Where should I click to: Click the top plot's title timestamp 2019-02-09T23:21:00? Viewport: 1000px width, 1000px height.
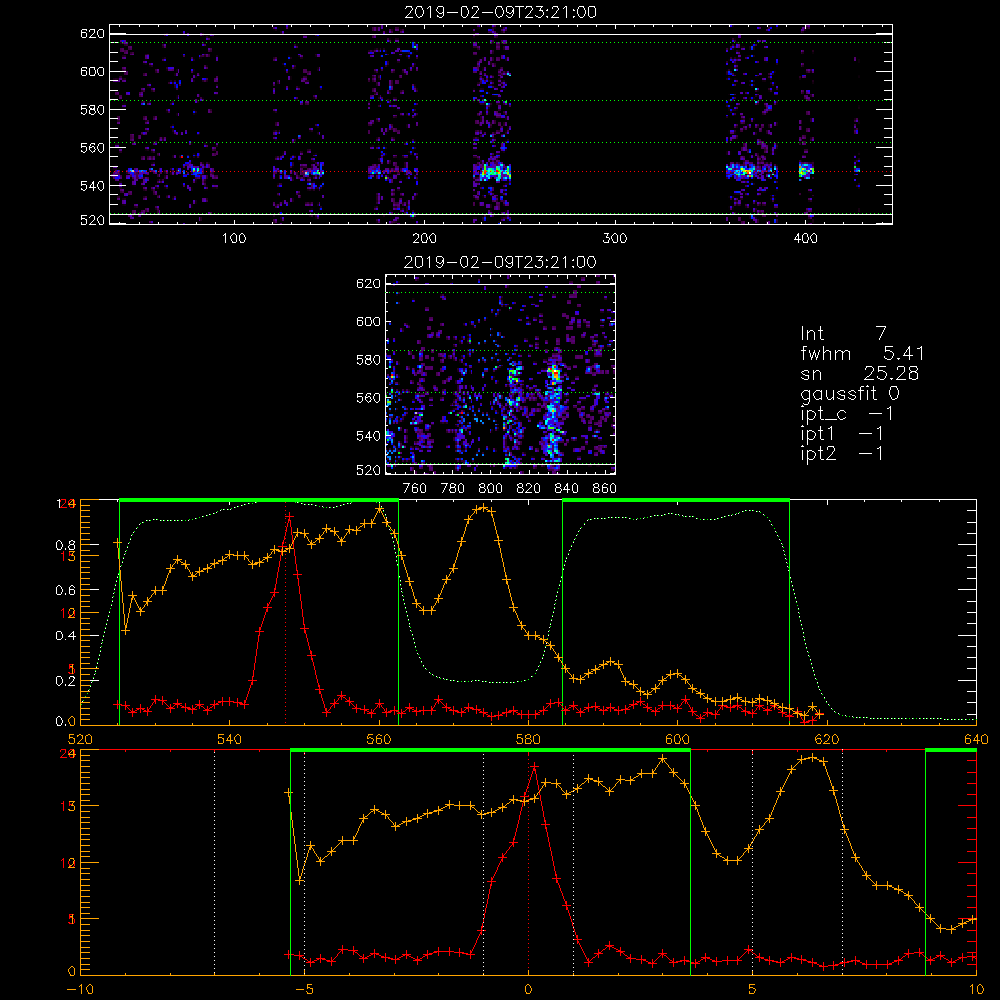501,12
